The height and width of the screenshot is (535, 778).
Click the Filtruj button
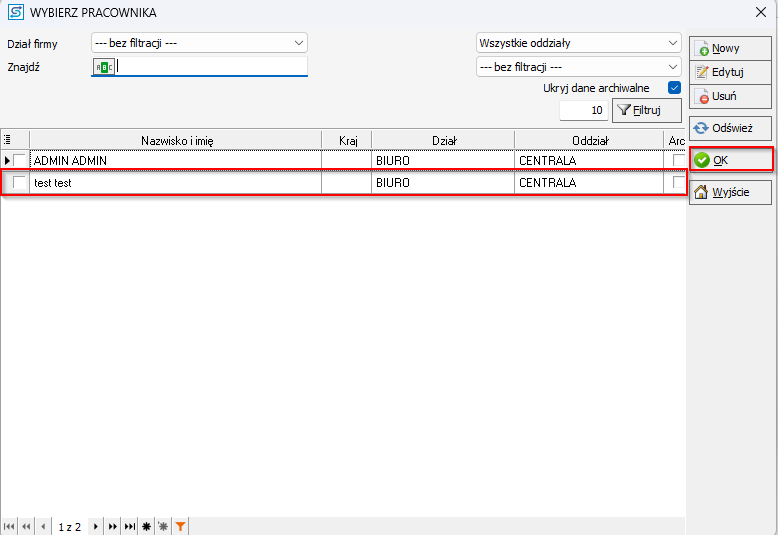[x=646, y=110]
